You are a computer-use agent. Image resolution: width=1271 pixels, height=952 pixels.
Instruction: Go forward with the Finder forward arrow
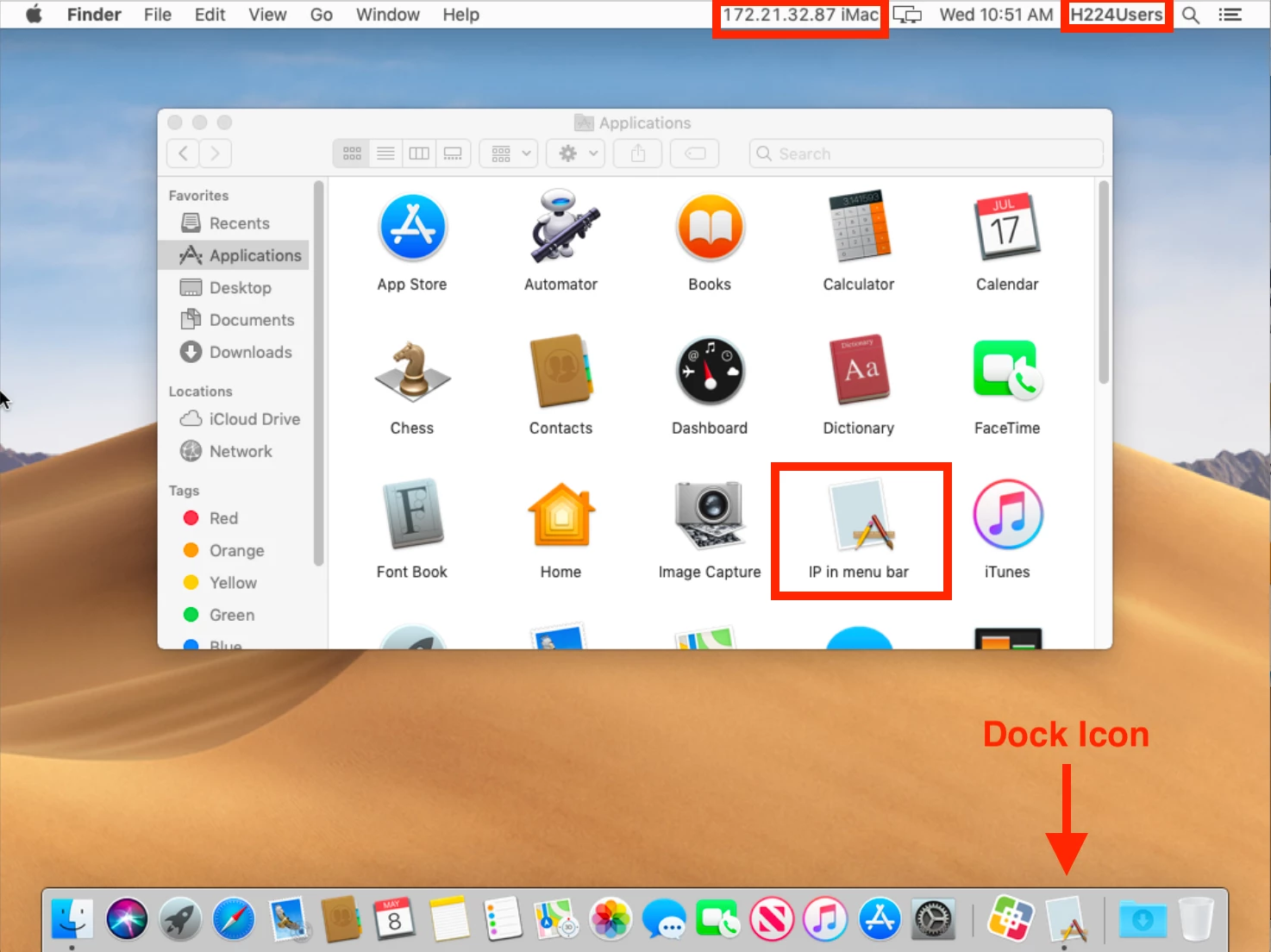[216, 153]
